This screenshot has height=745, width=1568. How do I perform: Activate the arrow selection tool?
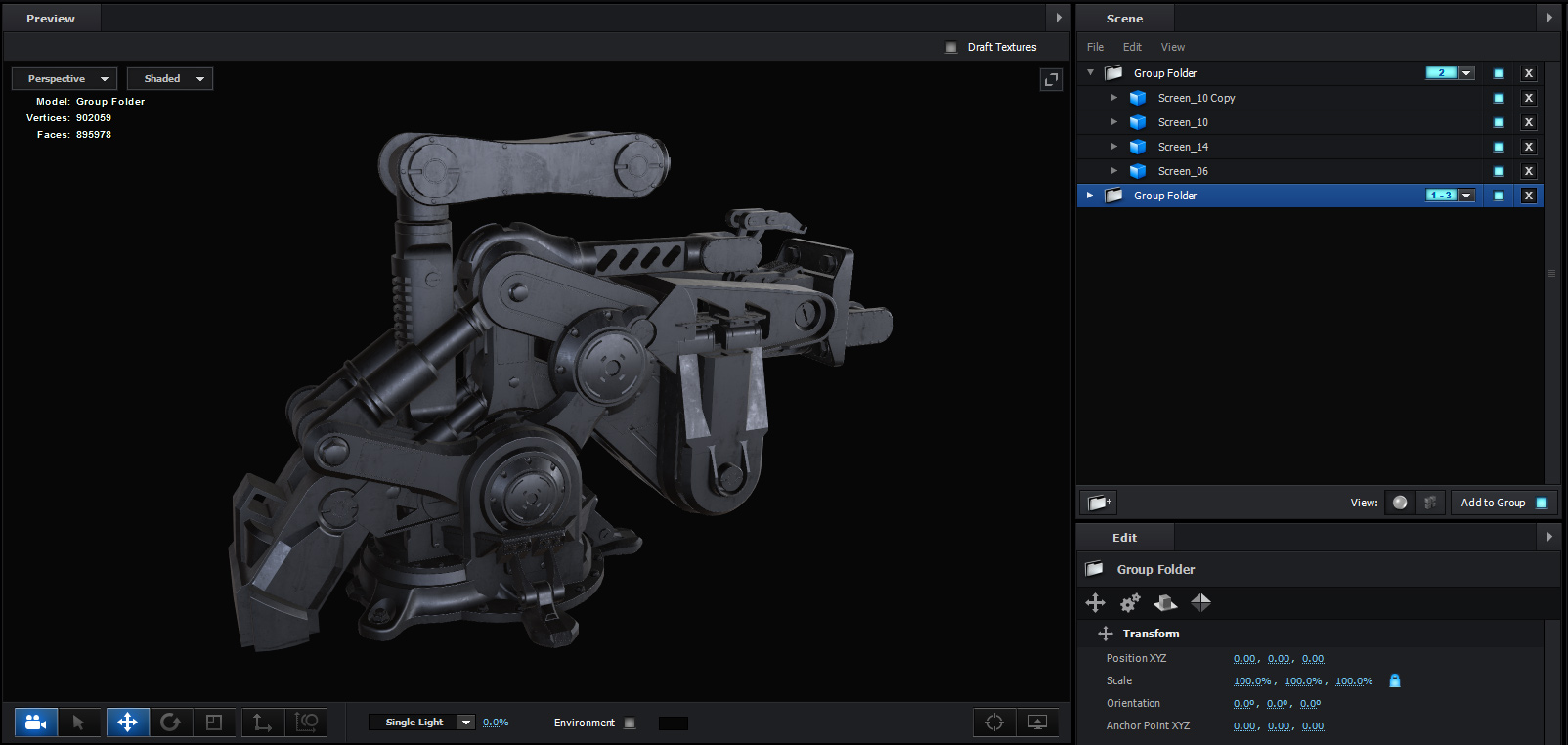pyautogui.click(x=78, y=723)
